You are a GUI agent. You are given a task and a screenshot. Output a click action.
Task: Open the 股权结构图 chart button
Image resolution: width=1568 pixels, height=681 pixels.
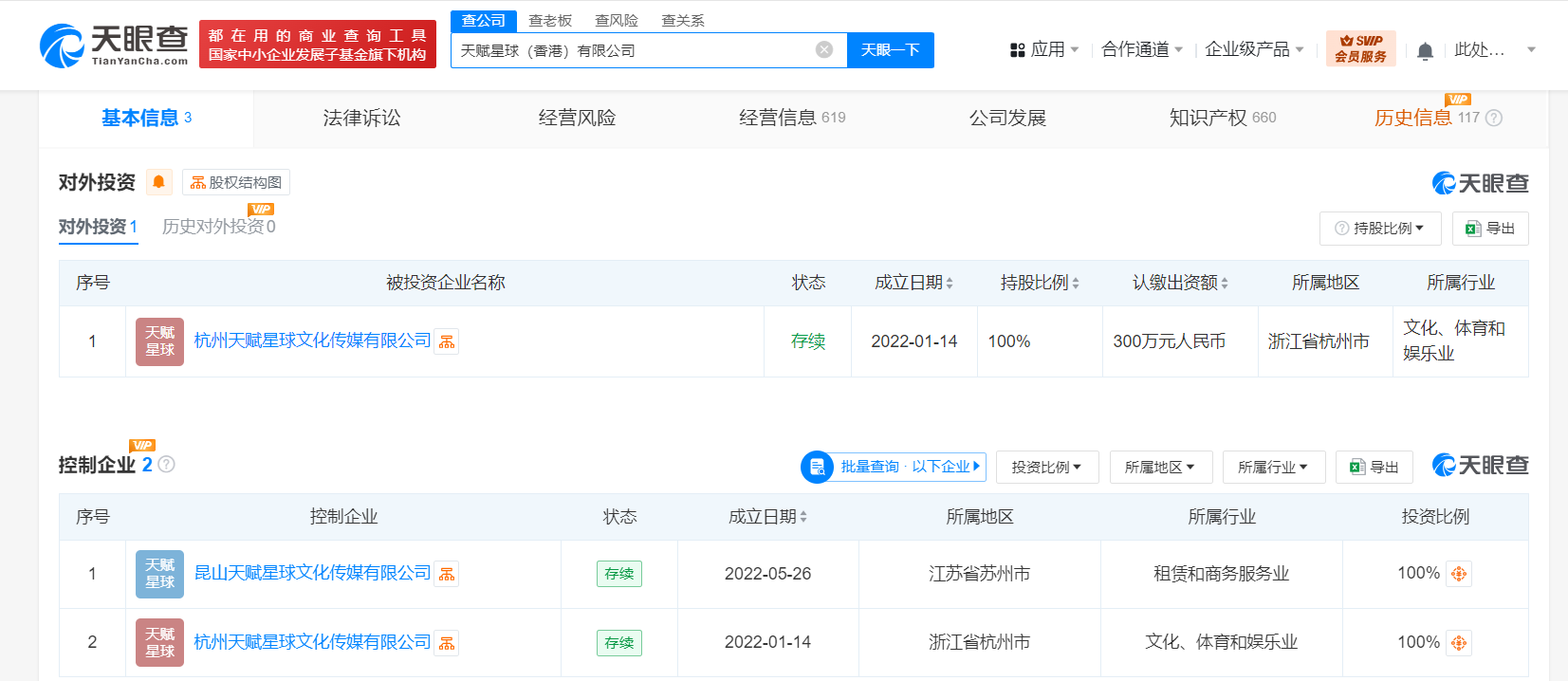(236, 182)
